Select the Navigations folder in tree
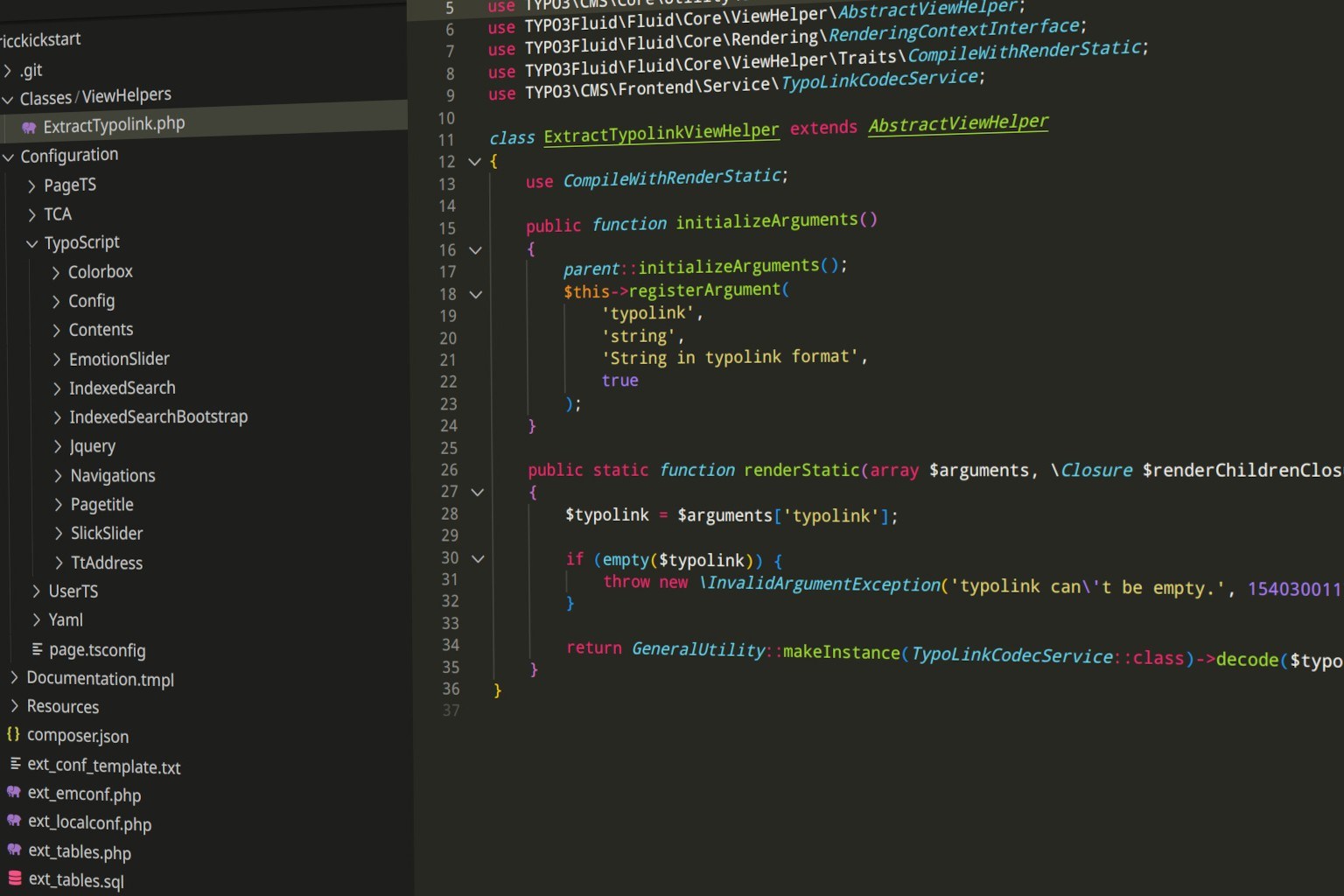 [x=112, y=475]
